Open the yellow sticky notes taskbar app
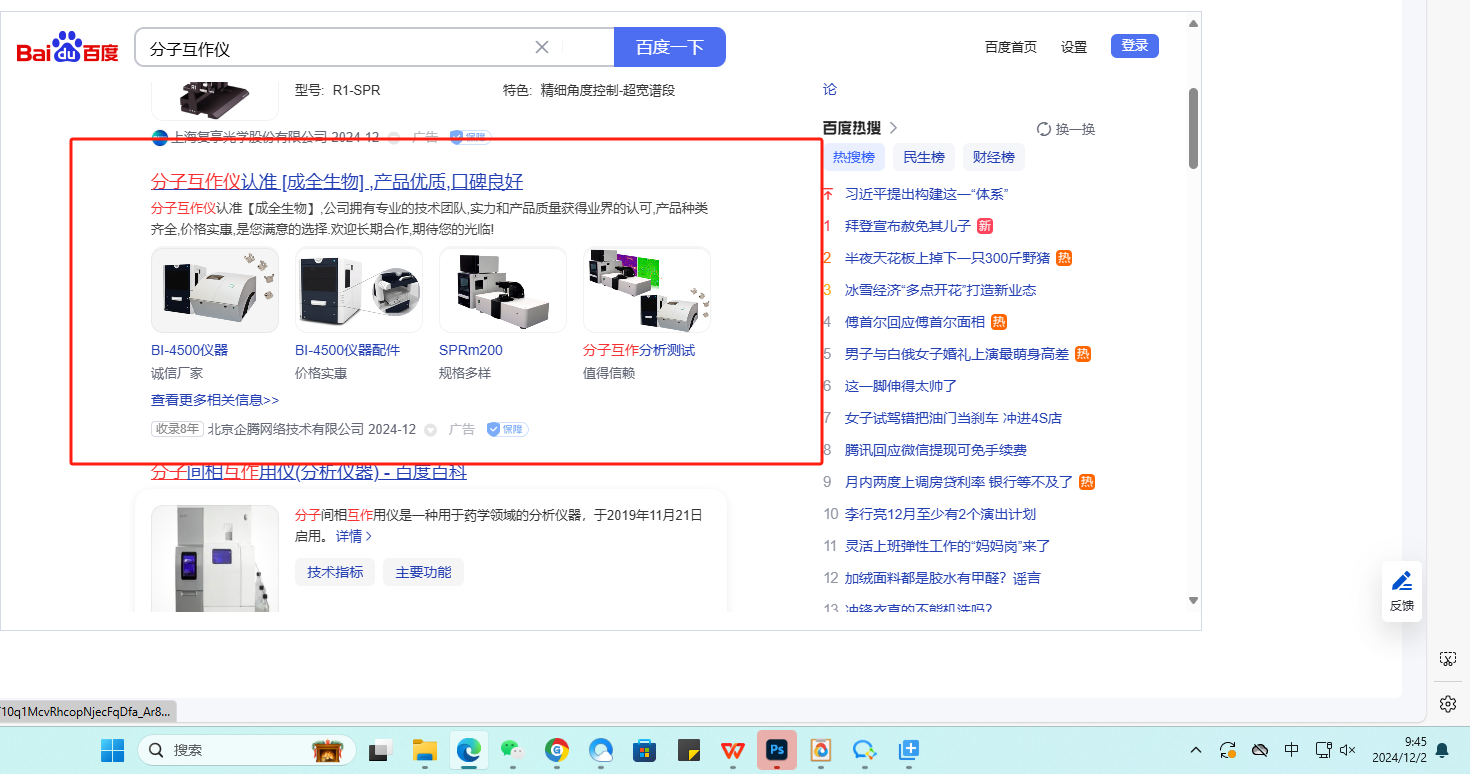This screenshot has width=1470, height=774. click(x=689, y=750)
